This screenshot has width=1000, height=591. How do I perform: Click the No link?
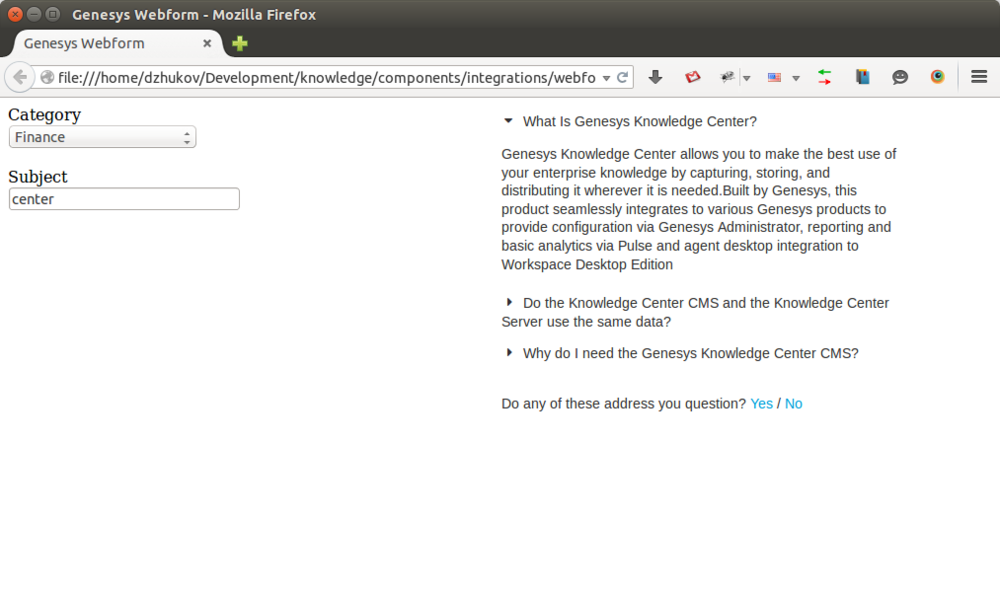793,404
